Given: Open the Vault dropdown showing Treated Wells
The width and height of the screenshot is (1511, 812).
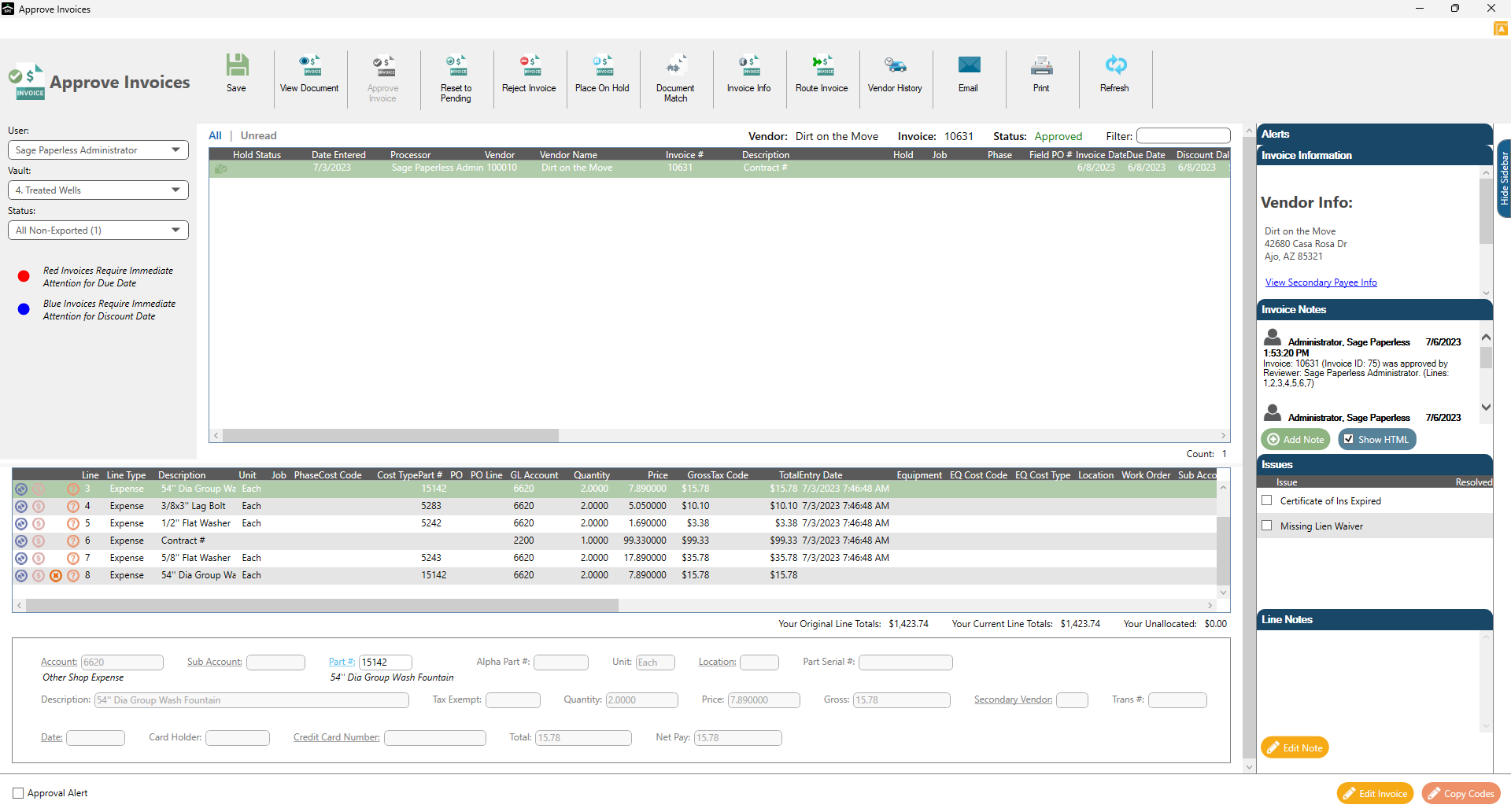Looking at the screenshot, I should (98, 190).
